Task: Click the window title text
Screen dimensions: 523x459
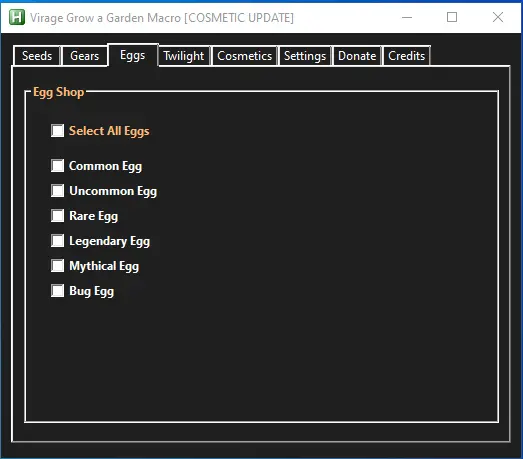Action: click(x=162, y=18)
